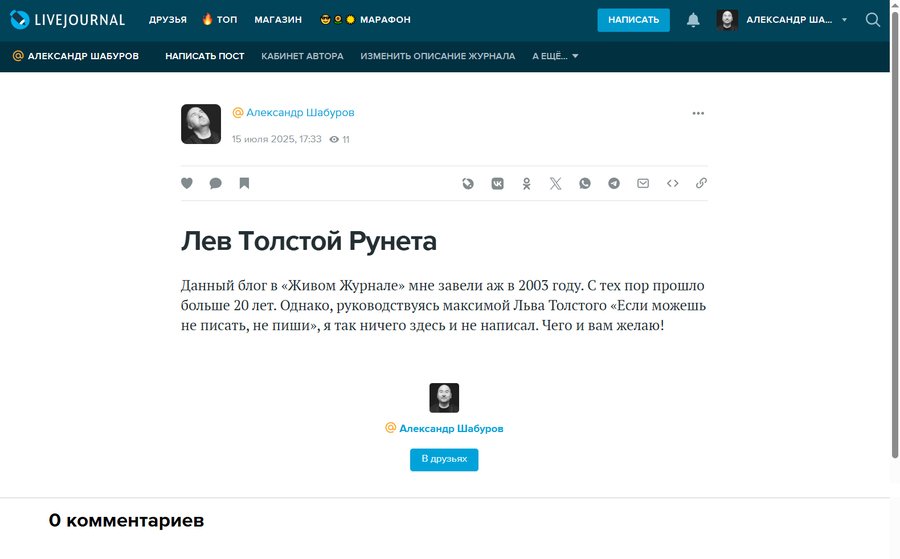Image resolution: width=900 pixels, height=559 pixels.
Task: Open МАГАЗИН in top navigation
Action: point(278,20)
